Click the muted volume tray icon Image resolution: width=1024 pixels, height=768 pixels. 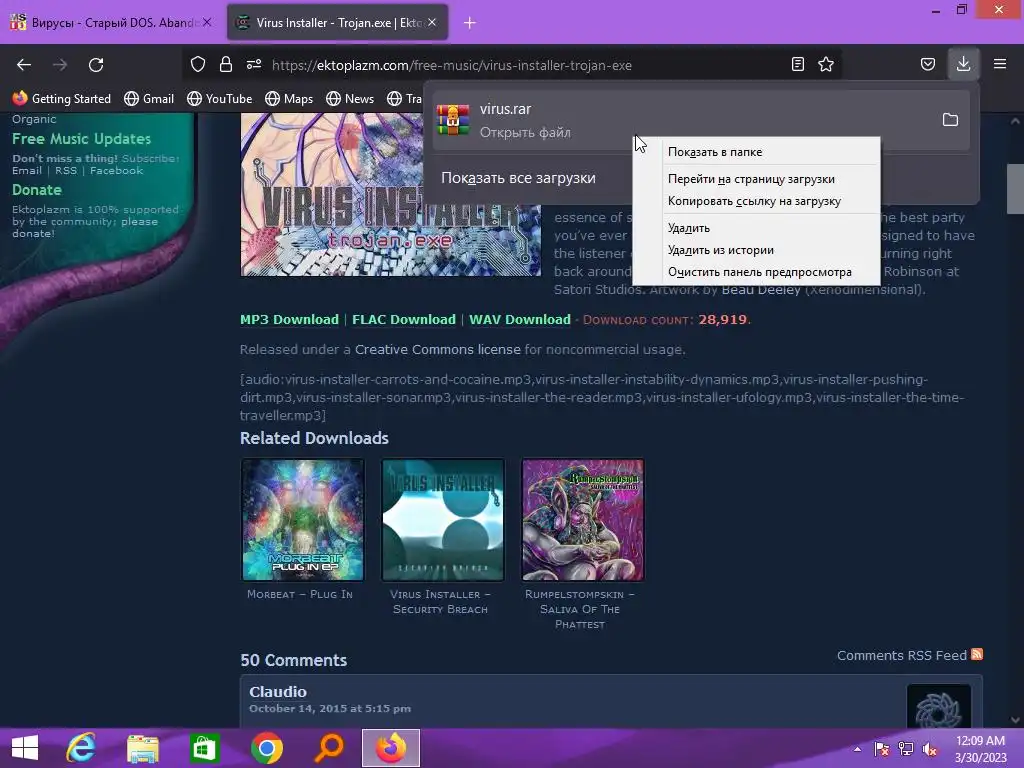(930, 748)
